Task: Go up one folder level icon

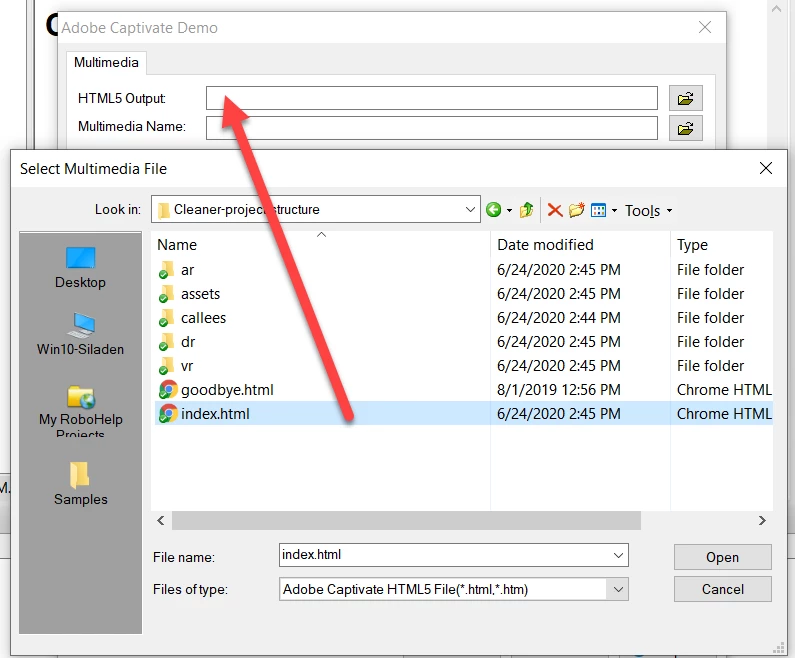Action: point(526,209)
